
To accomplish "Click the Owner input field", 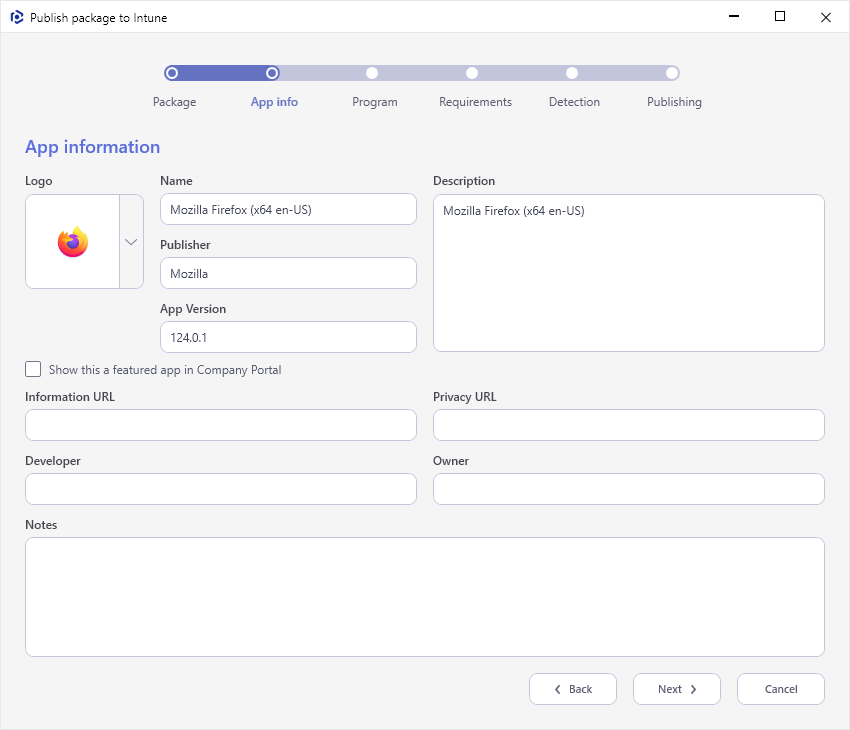I will [x=629, y=489].
